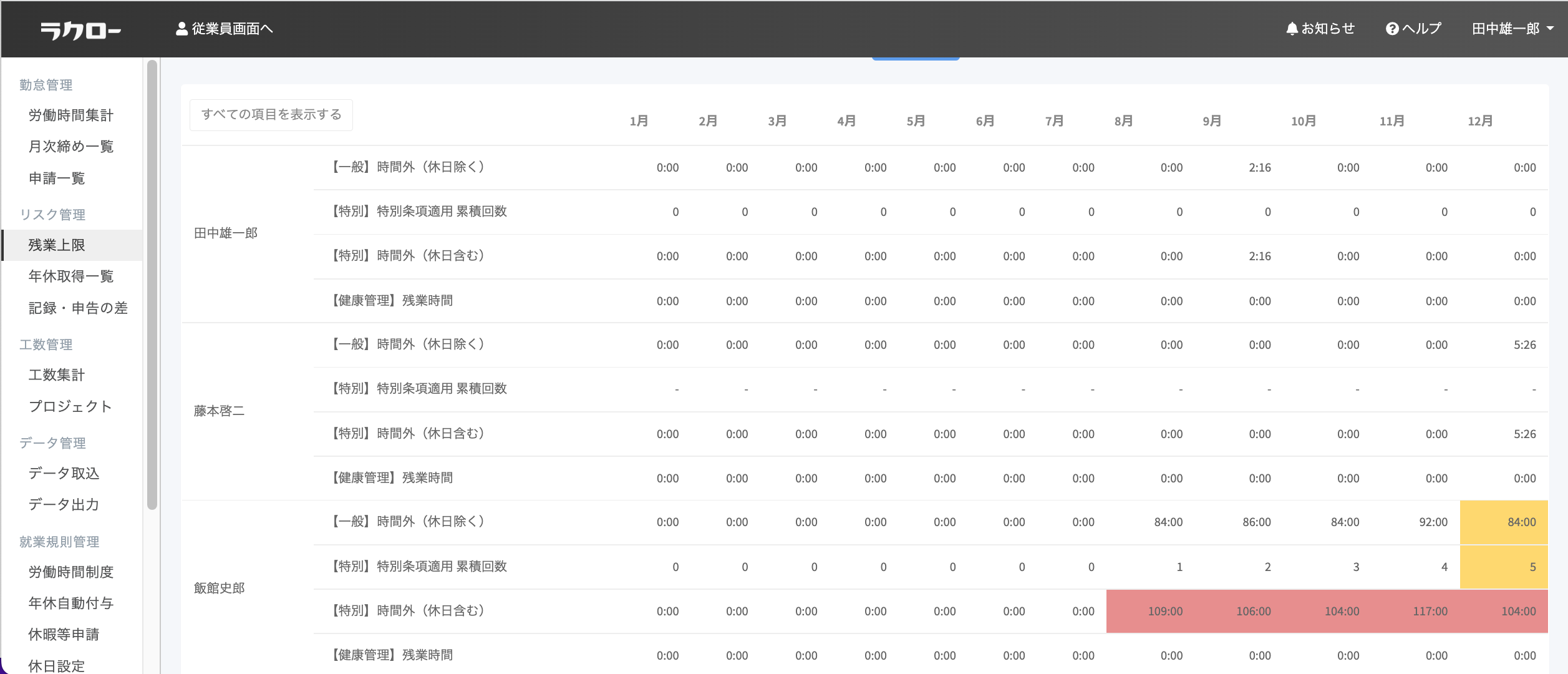
Task: Click the 6月 column header
Action: click(x=985, y=121)
